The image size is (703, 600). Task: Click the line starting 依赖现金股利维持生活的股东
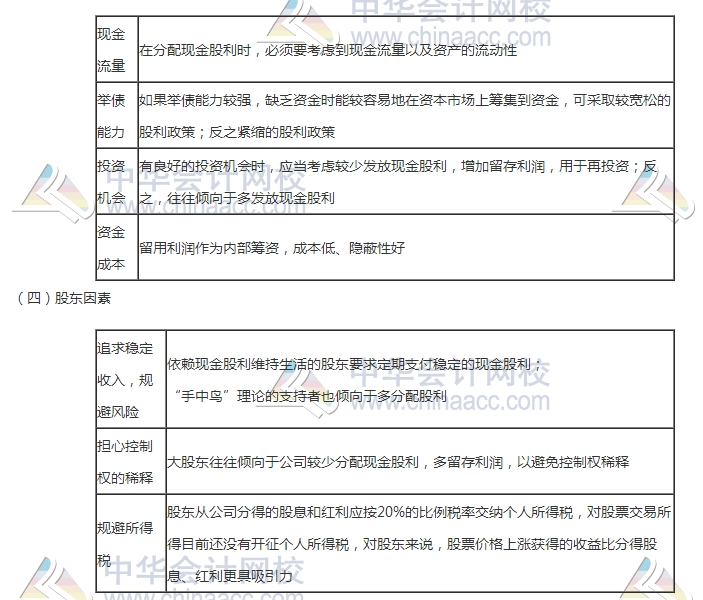[x=355, y=364]
